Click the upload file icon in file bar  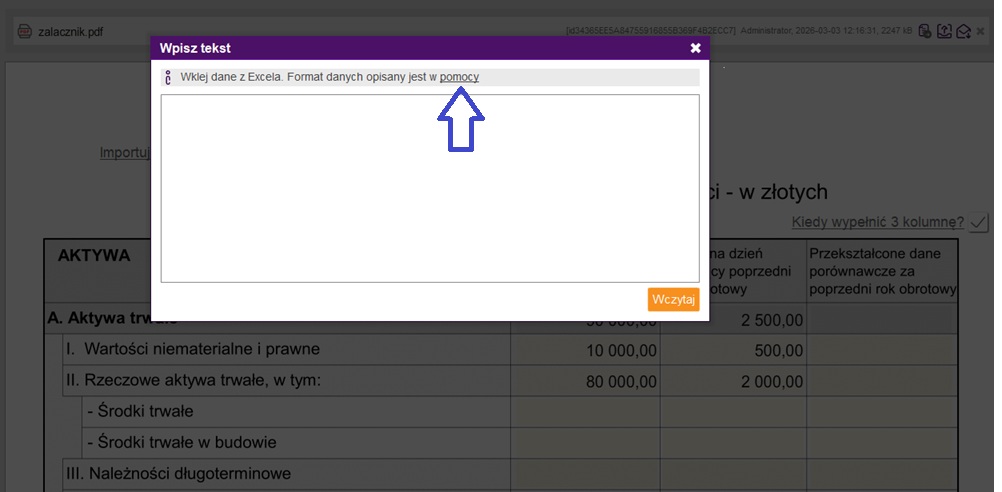click(943, 31)
